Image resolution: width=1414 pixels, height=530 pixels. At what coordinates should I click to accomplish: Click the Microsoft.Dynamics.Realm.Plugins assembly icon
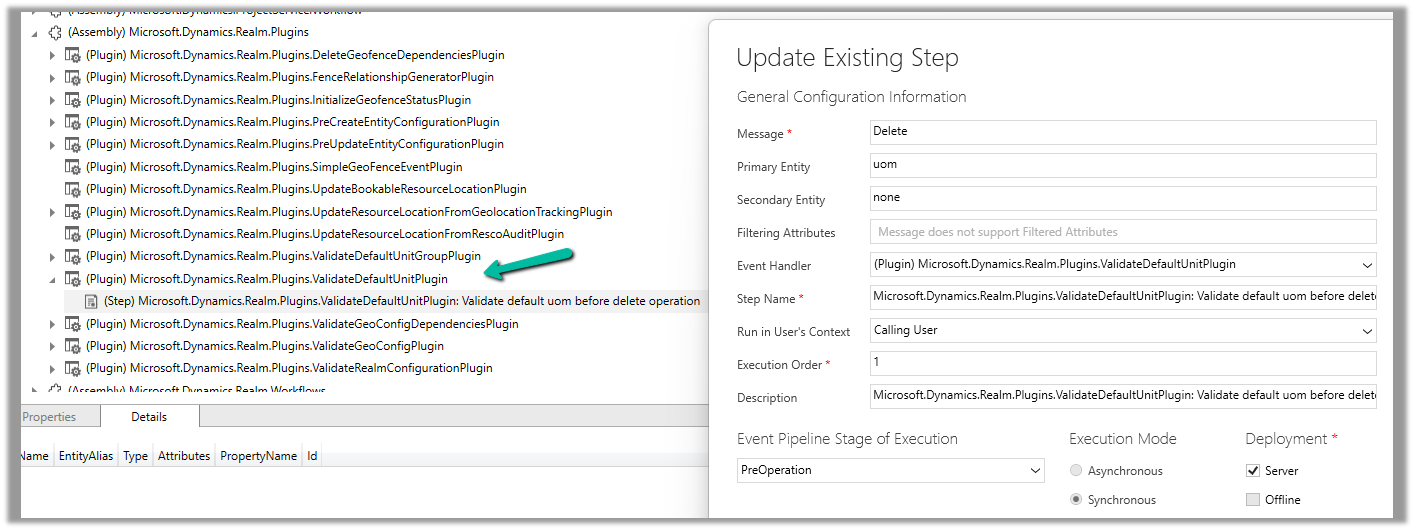(54, 32)
